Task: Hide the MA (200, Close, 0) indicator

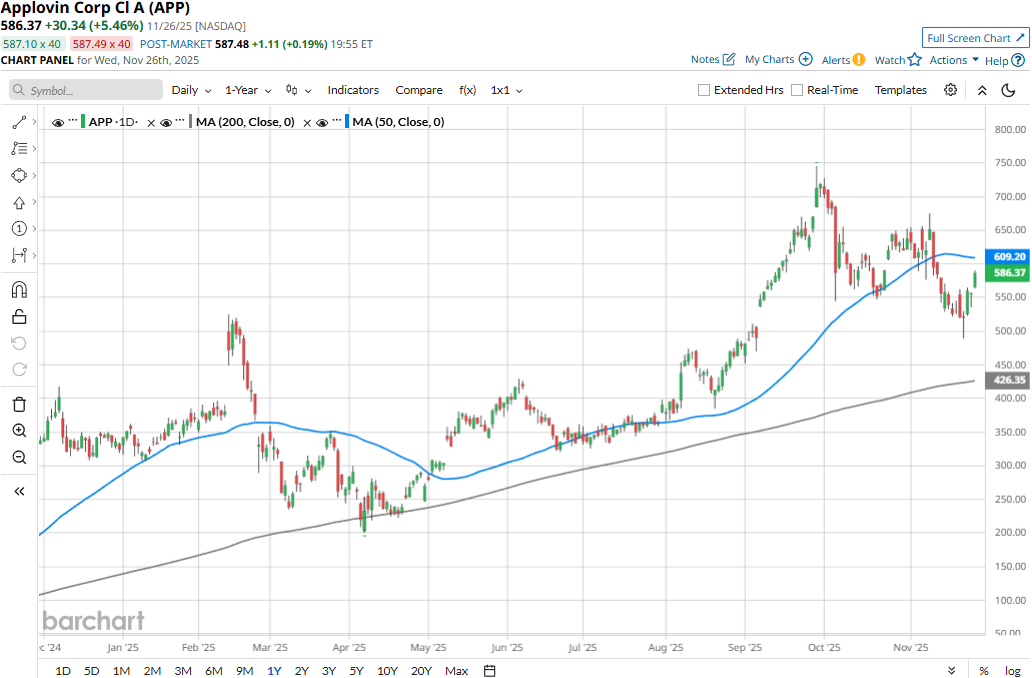Action: pyautogui.click(x=167, y=122)
